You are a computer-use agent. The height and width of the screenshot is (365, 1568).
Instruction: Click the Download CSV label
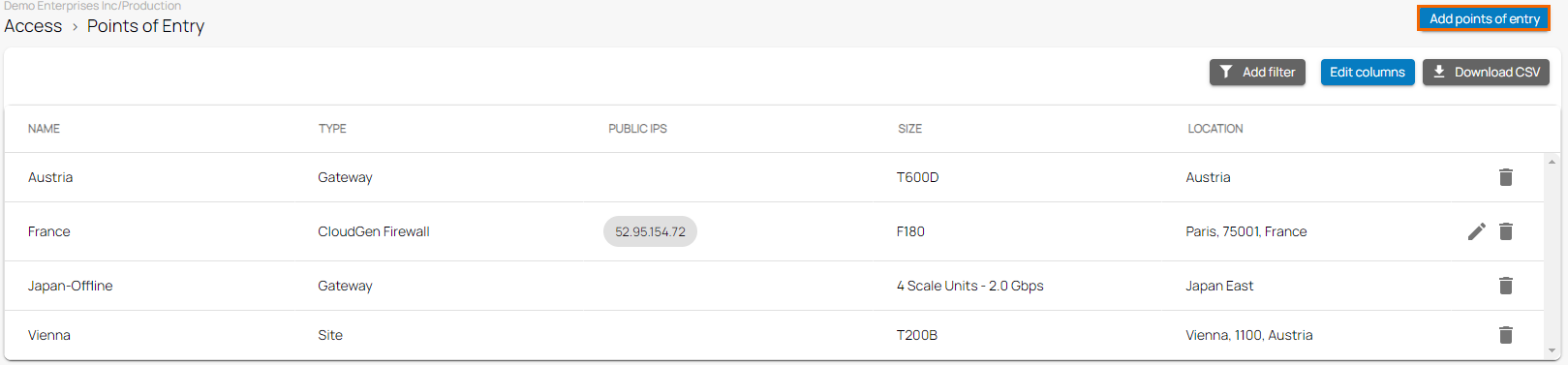(1497, 72)
